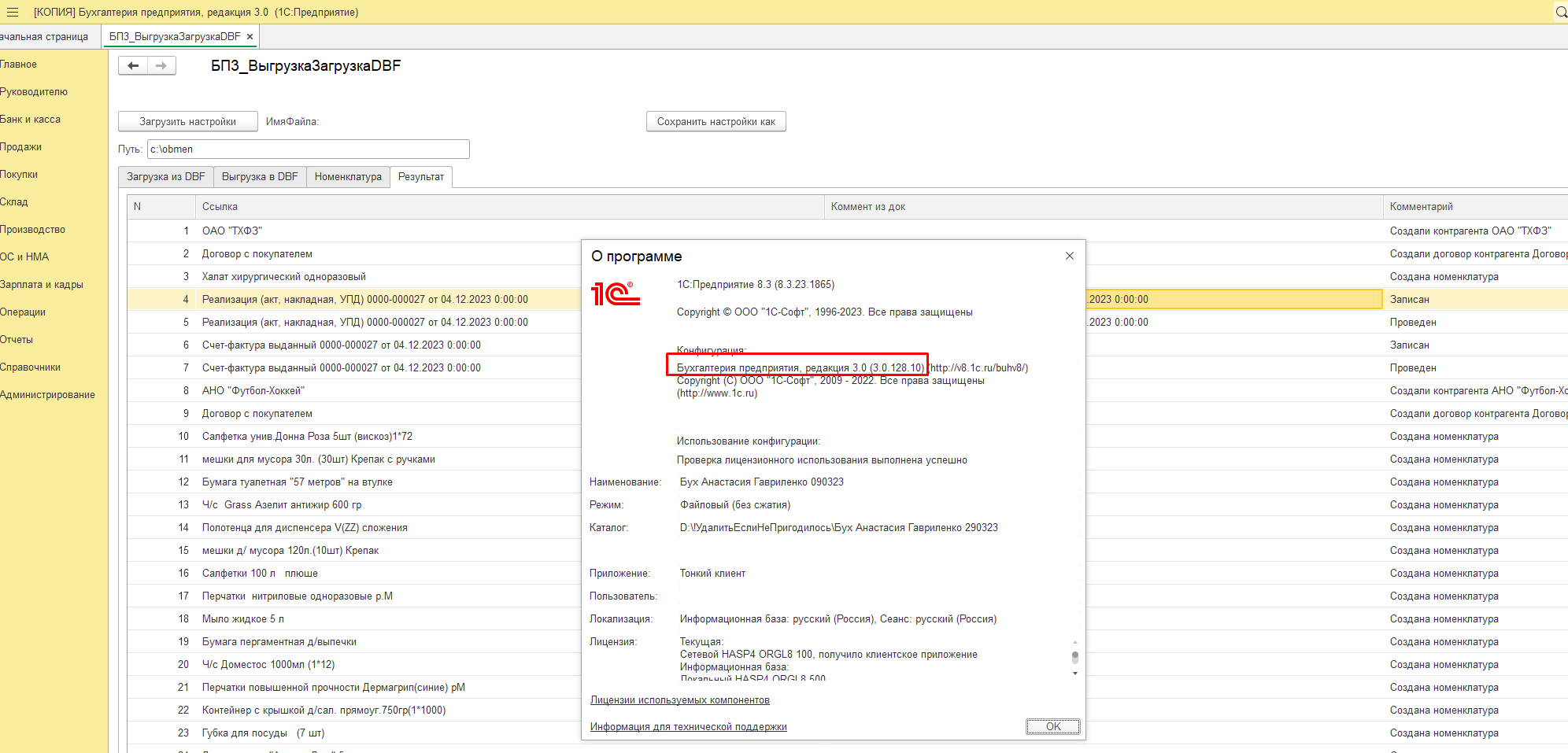
Task: Open the Производство section
Action: pos(33,230)
